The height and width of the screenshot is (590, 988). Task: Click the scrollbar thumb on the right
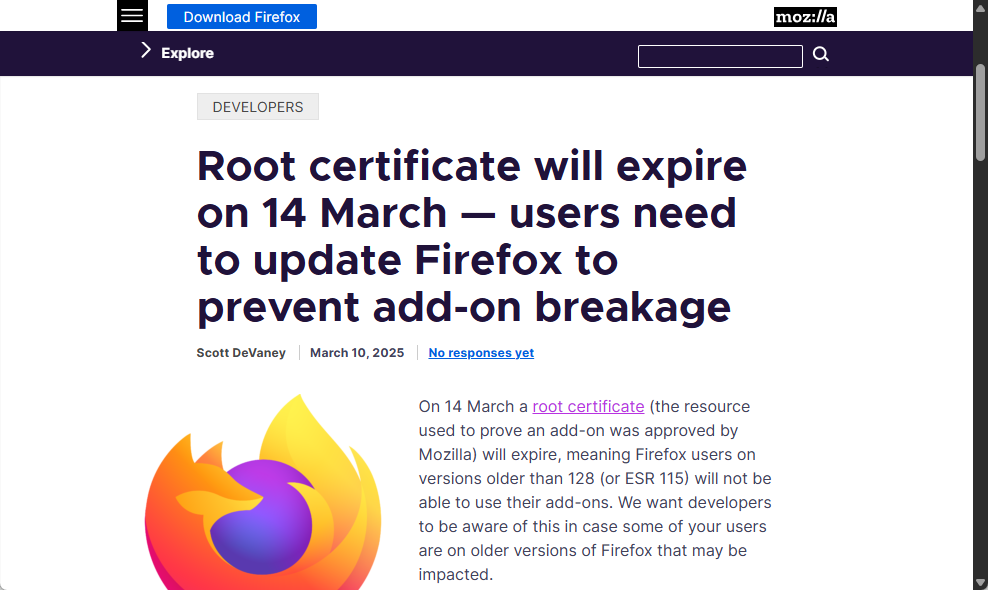979,110
